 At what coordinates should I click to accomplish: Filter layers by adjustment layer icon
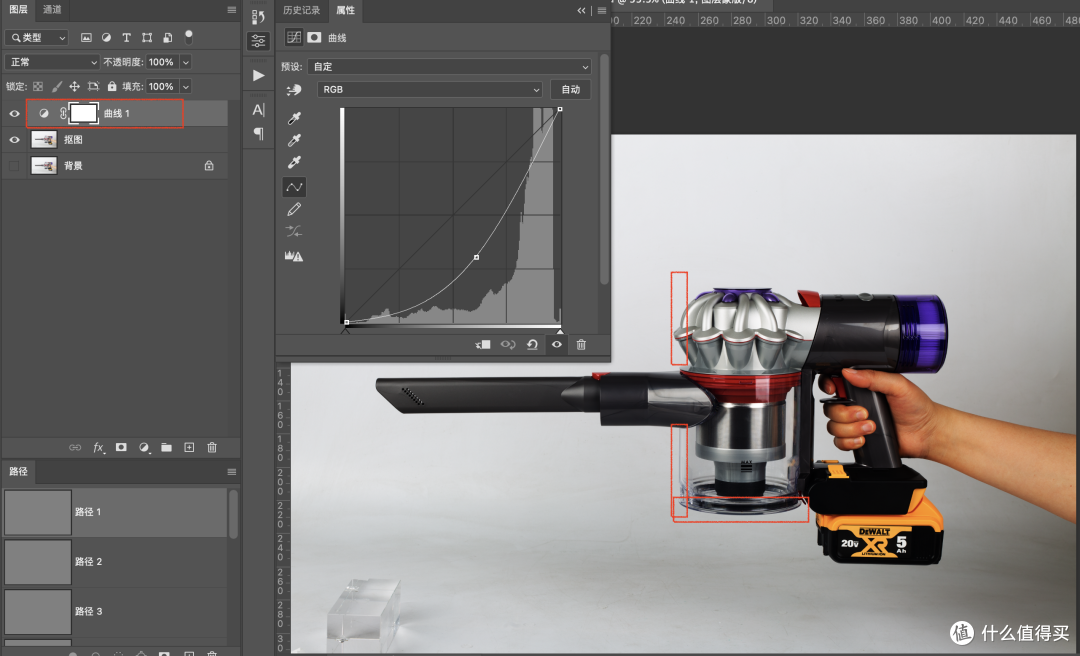pyautogui.click(x=106, y=37)
